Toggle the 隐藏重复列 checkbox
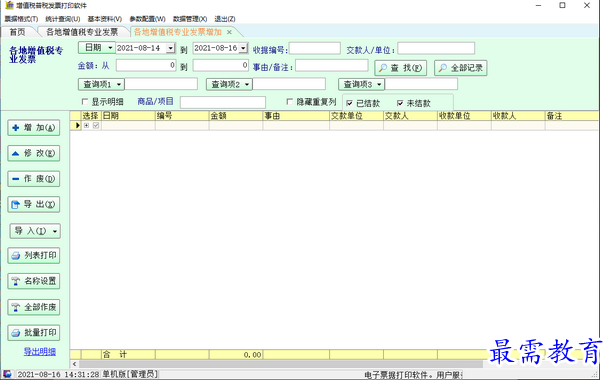Viewport: 611px width, 383px height. 290,102
